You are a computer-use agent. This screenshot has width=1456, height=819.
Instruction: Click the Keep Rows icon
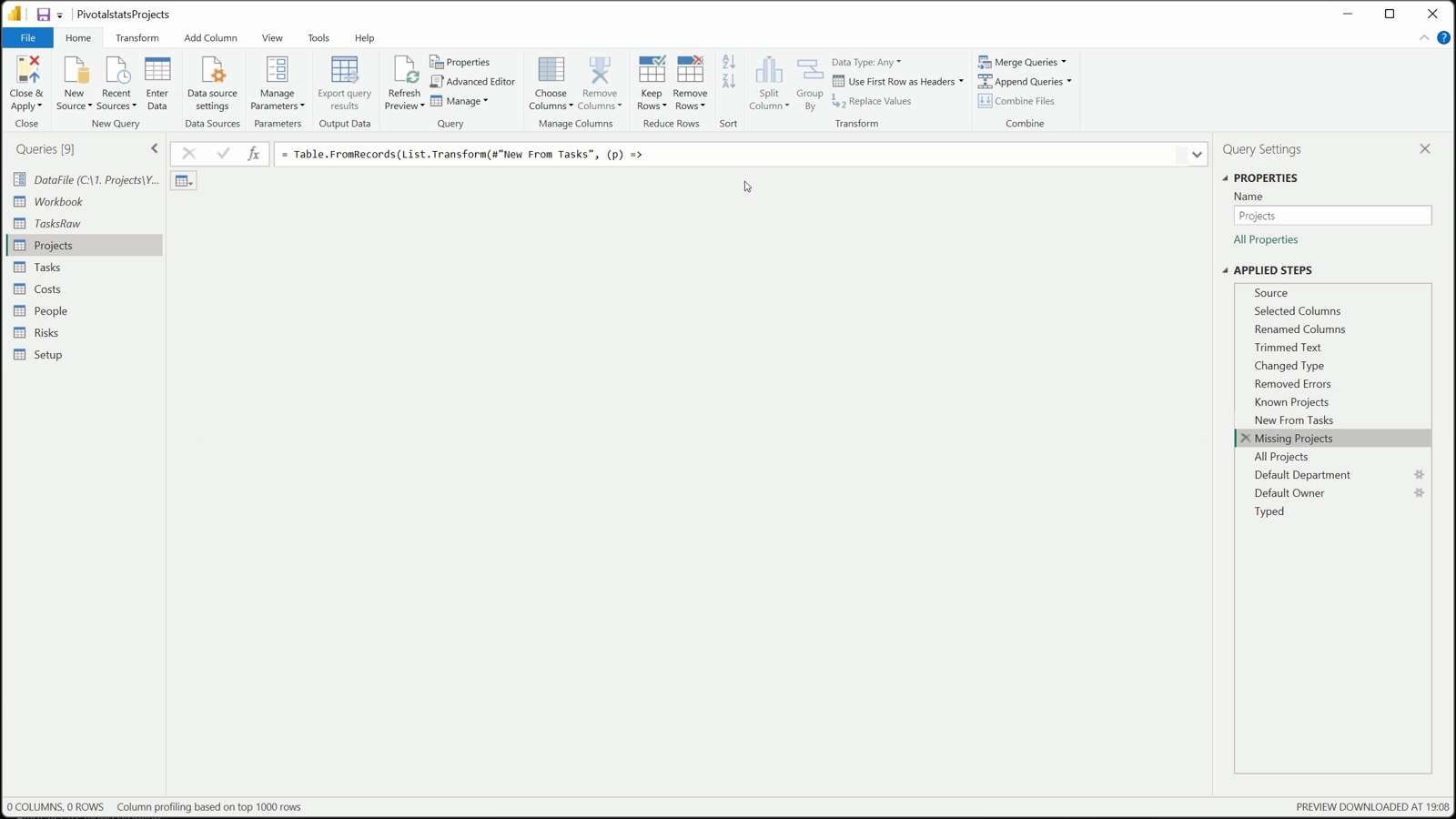[x=652, y=70]
